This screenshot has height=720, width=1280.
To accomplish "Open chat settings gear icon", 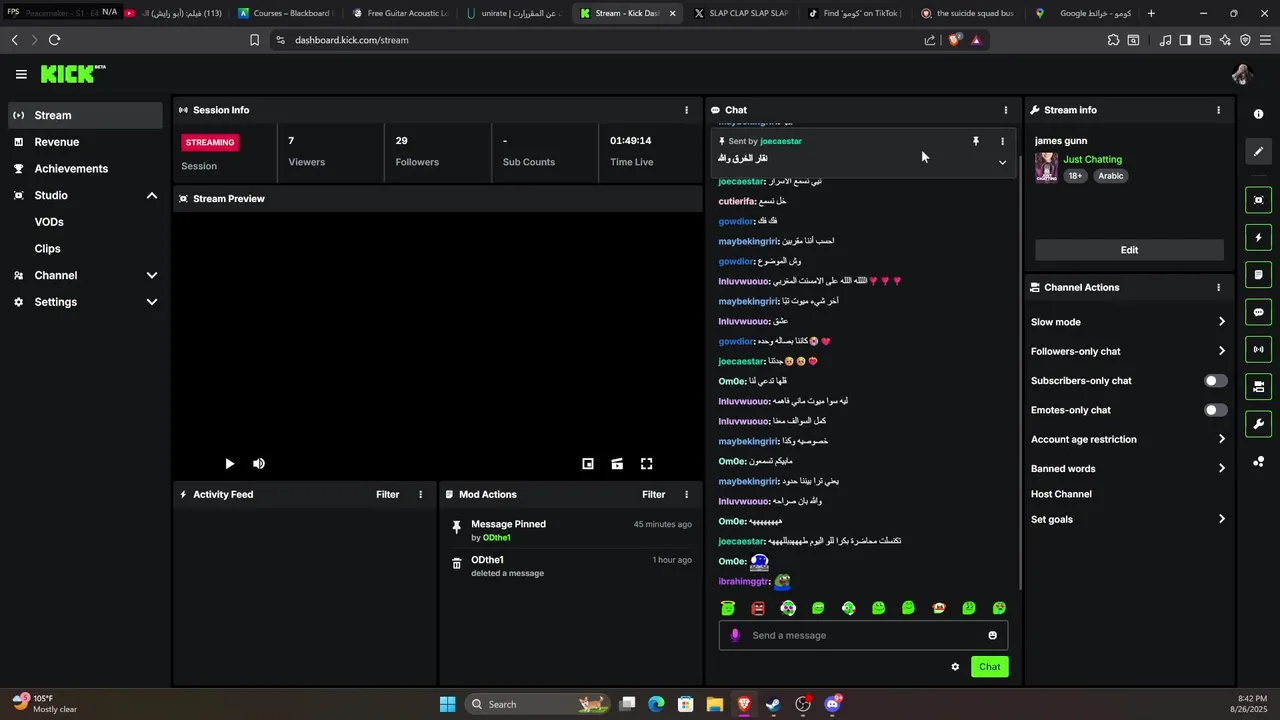I will [955, 667].
